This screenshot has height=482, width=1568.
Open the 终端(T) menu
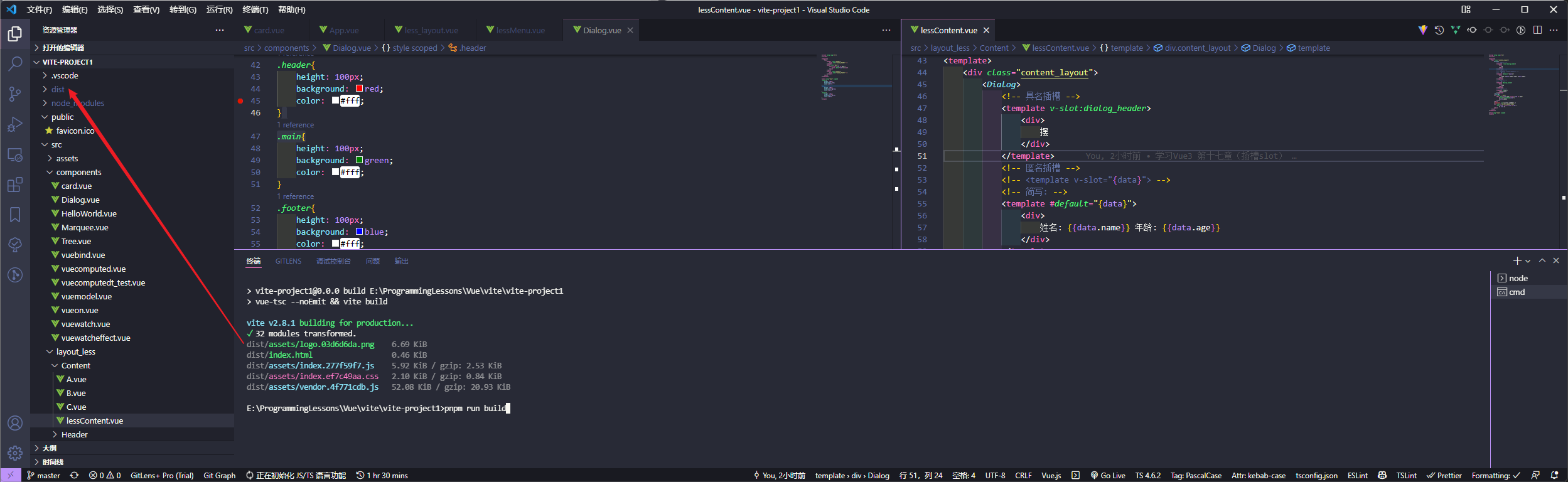pyautogui.click(x=255, y=9)
